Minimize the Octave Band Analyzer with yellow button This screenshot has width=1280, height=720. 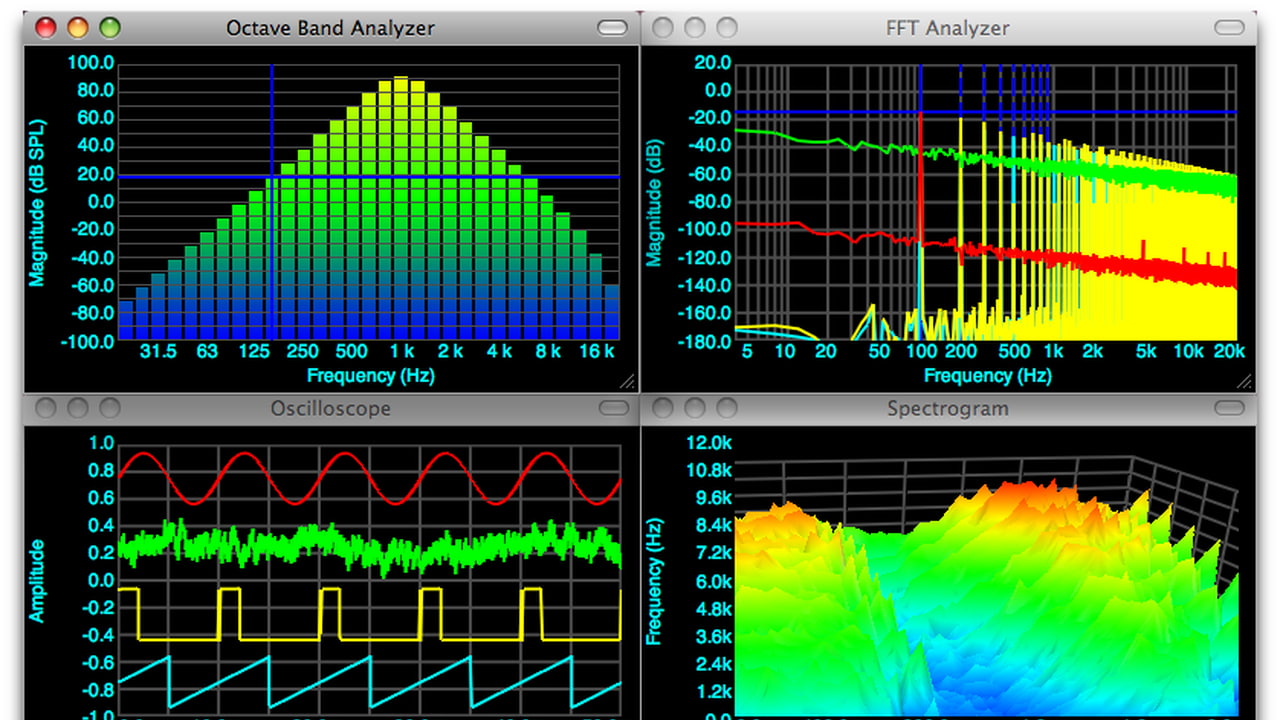pos(78,28)
